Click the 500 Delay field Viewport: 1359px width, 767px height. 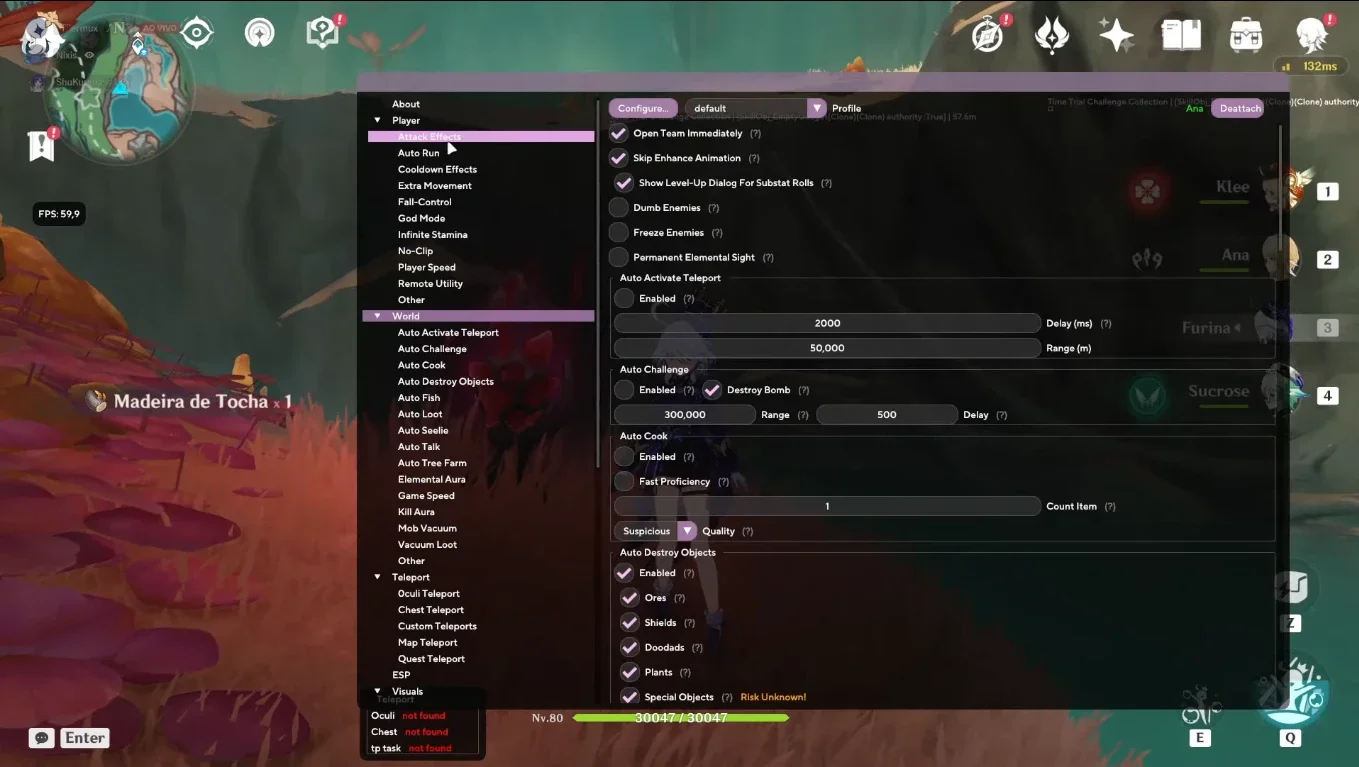pos(887,414)
